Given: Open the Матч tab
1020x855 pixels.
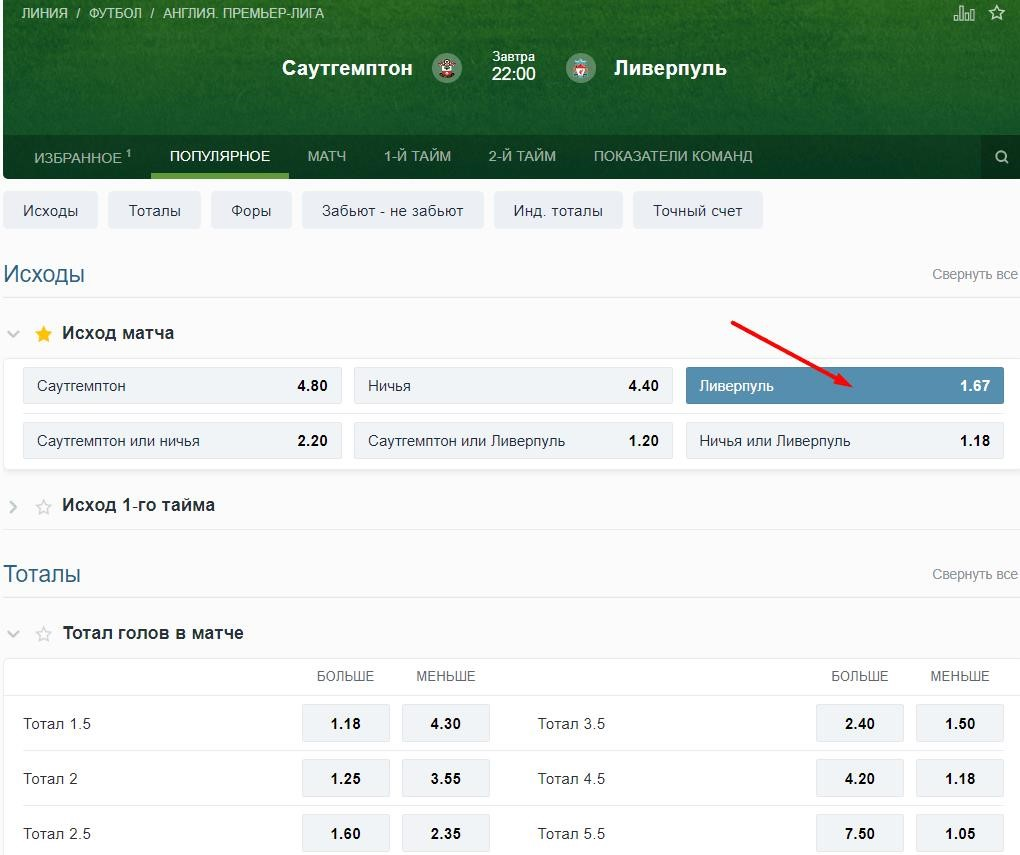Looking at the screenshot, I should [x=327, y=156].
